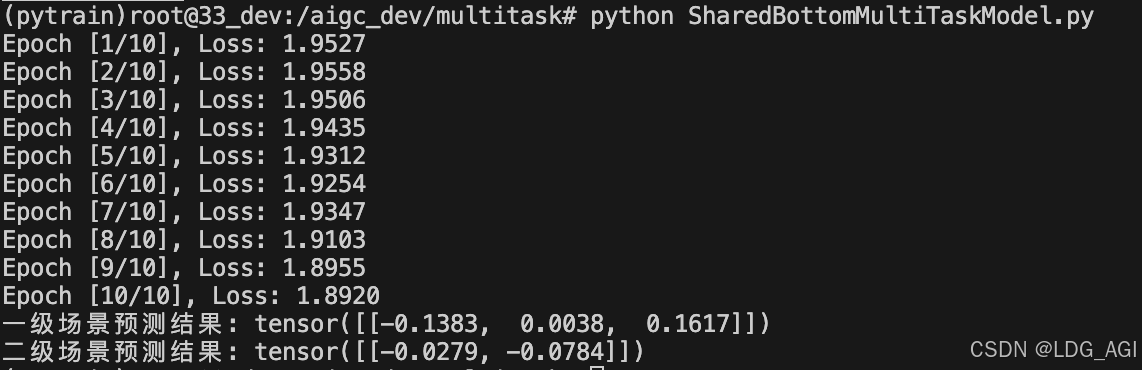The width and height of the screenshot is (1142, 370).
Task: Click loss value 1.9103
Action: (324, 240)
